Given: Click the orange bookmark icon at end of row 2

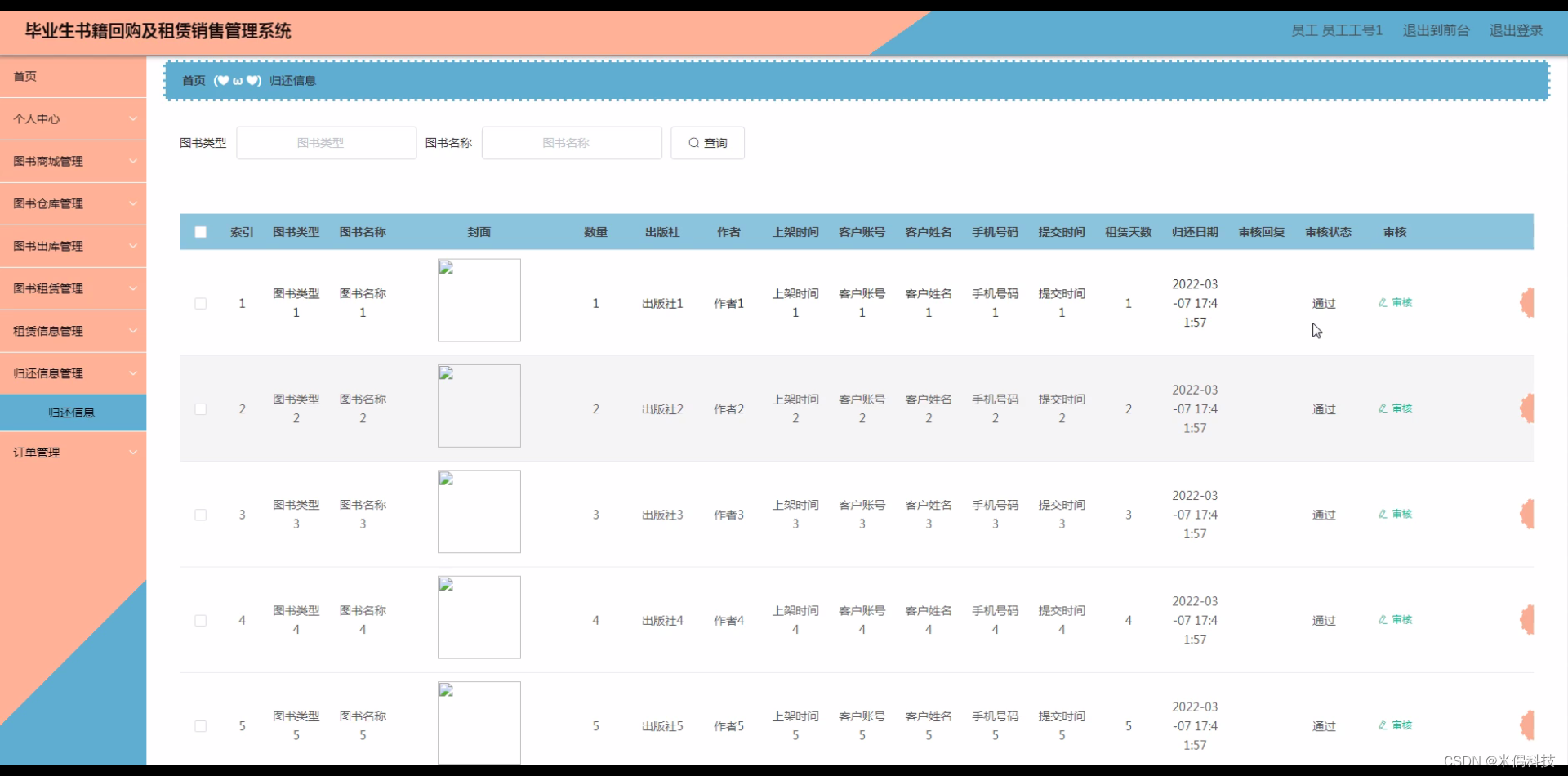Looking at the screenshot, I should pyautogui.click(x=1529, y=408).
